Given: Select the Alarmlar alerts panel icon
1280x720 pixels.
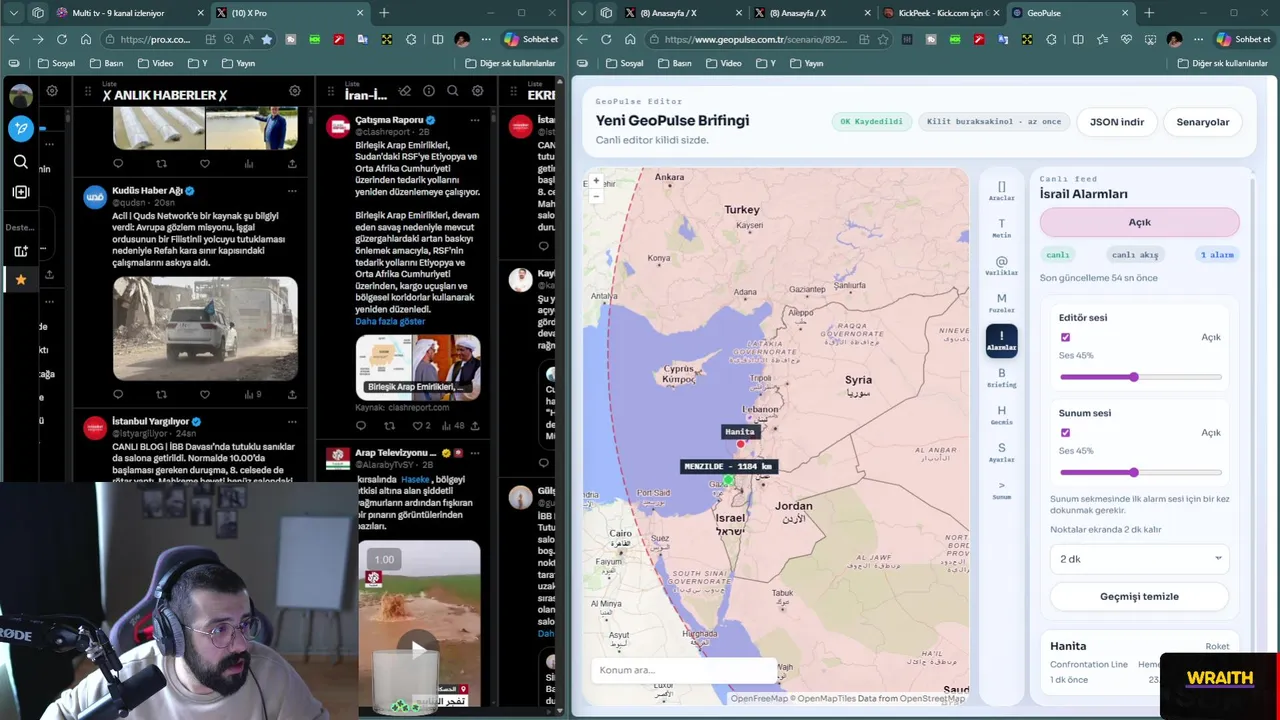Looking at the screenshot, I should pos(1001,341).
